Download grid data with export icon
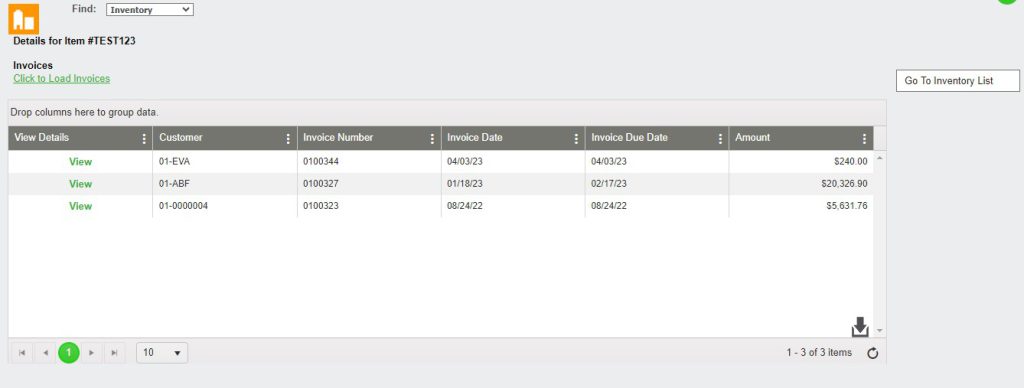 tap(860, 327)
